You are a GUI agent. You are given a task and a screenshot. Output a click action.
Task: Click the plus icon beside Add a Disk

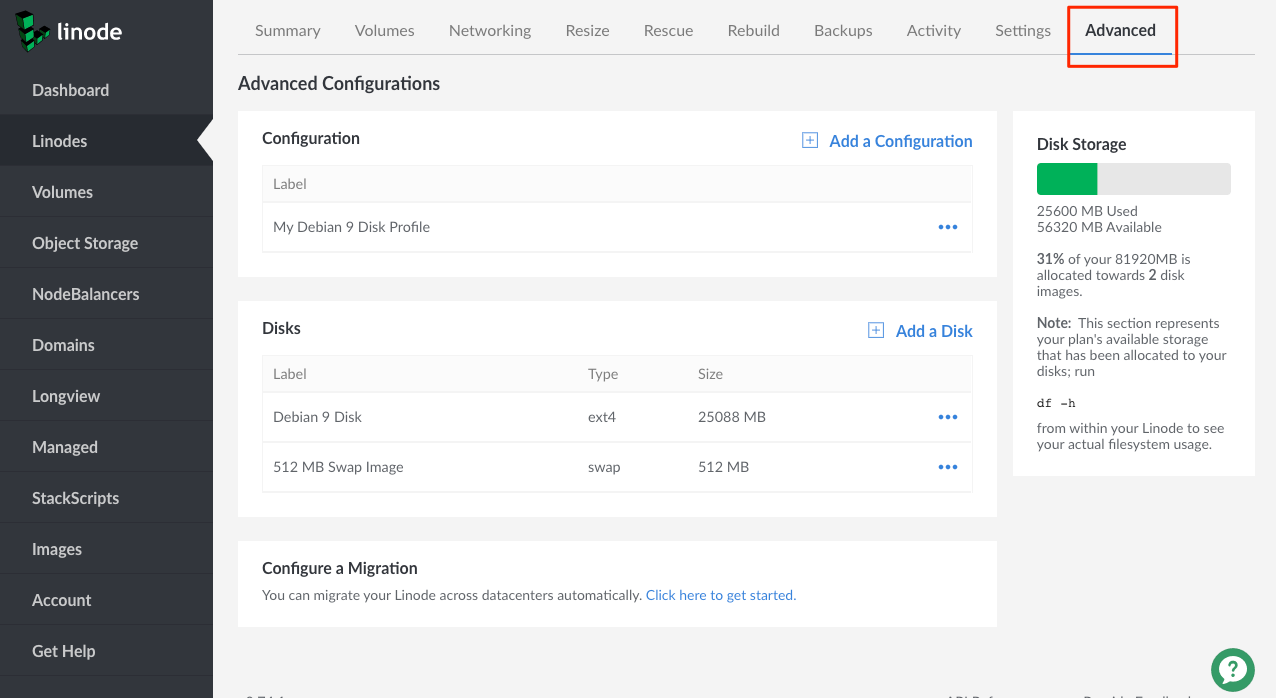pyautogui.click(x=876, y=331)
